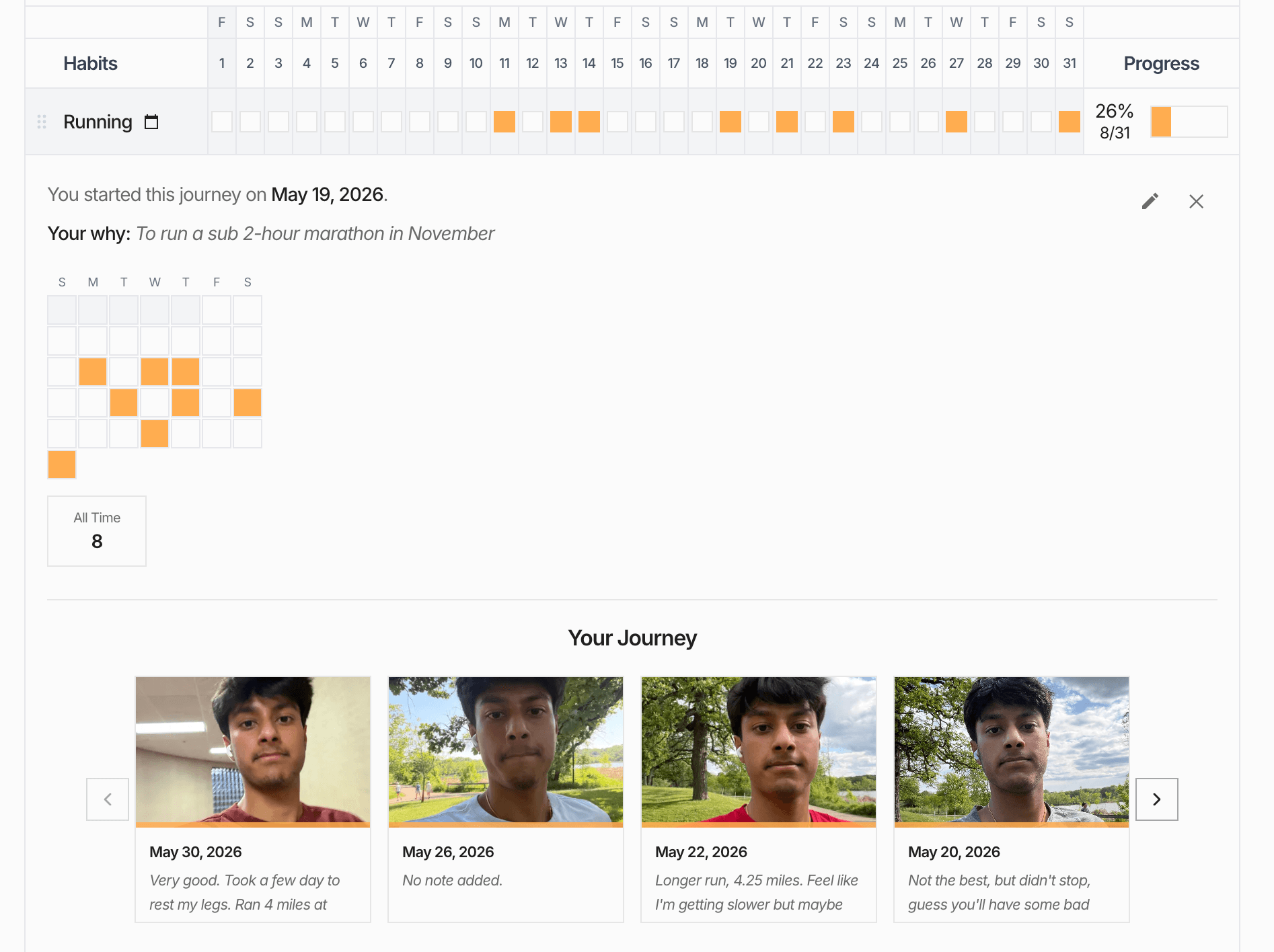Screen dimensions: 1274x952
Task: Toggle Running checkbox for day 1
Action: tap(222, 122)
